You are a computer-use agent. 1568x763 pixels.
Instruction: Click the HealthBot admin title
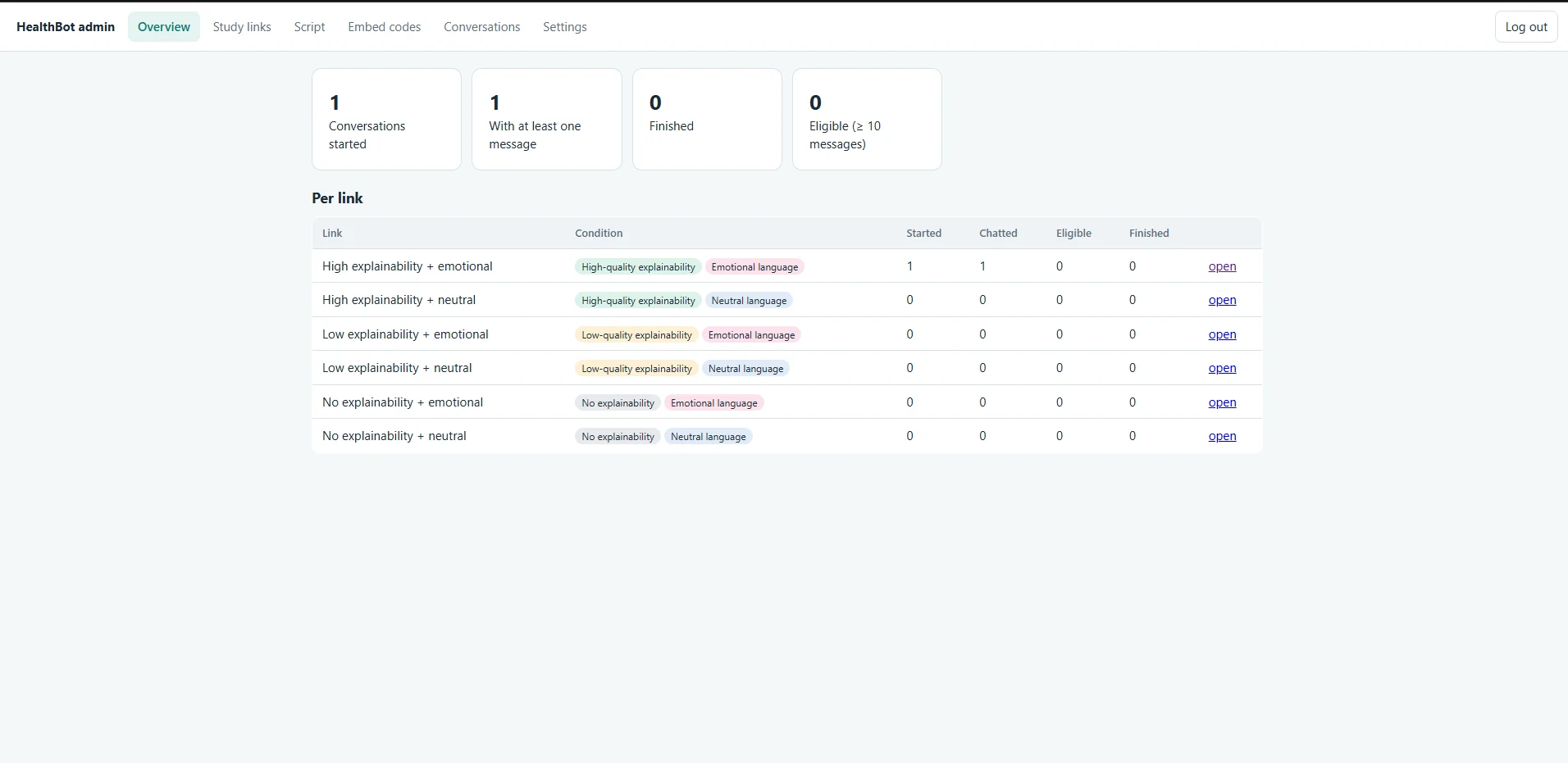click(x=66, y=27)
